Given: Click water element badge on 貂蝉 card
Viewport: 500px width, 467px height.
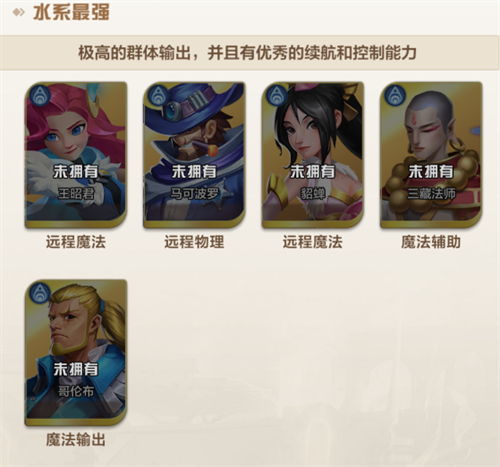Looking at the screenshot, I should pos(277,96).
